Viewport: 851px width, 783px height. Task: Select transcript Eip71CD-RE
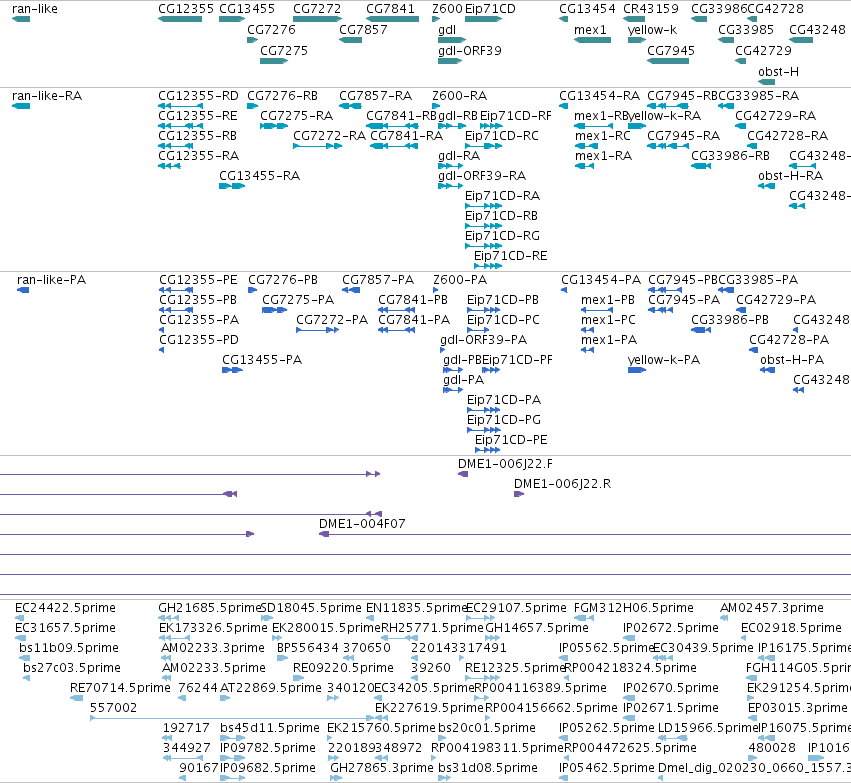pyautogui.click(x=487, y=266)
